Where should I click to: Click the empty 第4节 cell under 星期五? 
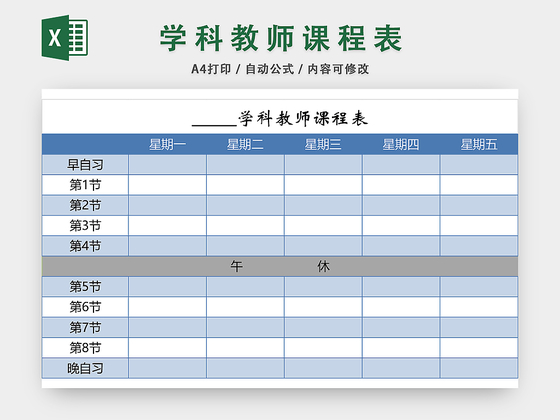click(479, 246)
